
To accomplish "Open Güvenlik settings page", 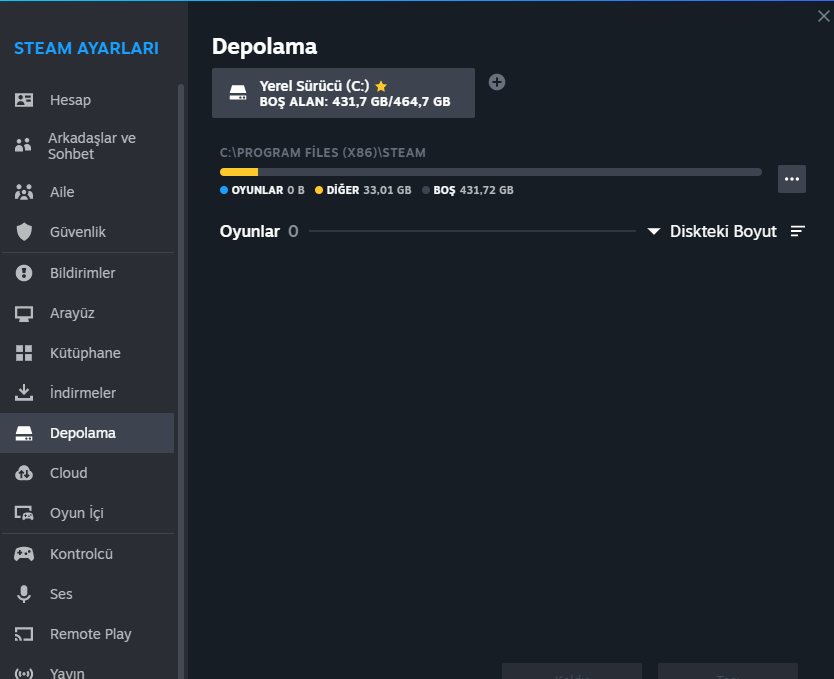I will coord(87,232).
